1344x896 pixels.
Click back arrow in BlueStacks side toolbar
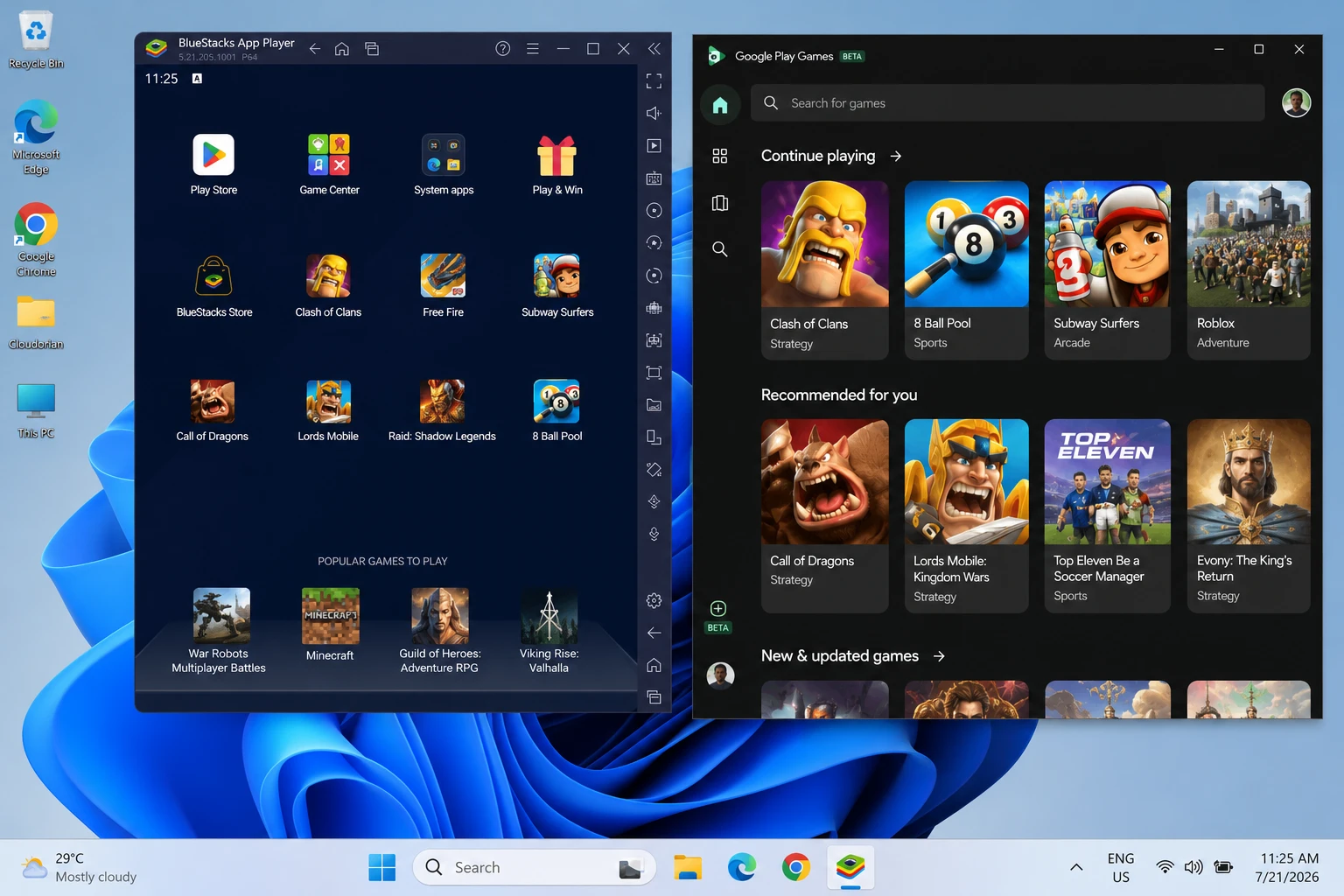tap(654, 633)
